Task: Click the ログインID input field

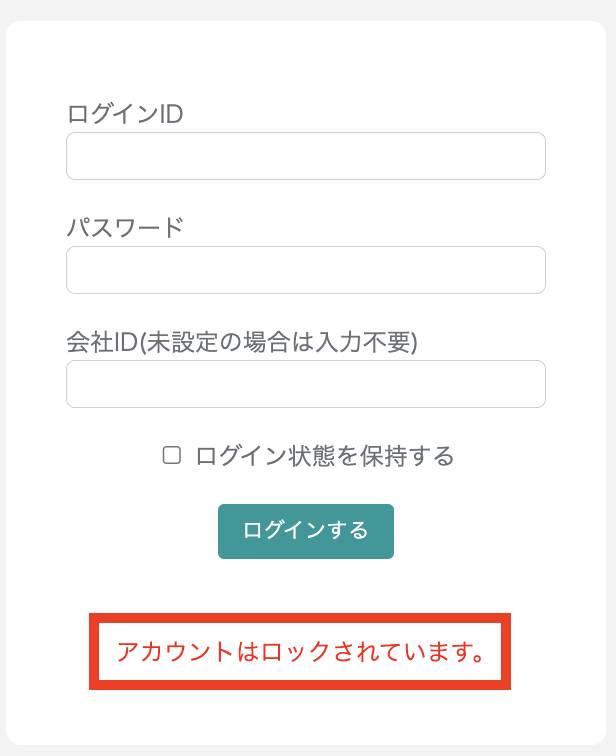Action: (305, 156)
